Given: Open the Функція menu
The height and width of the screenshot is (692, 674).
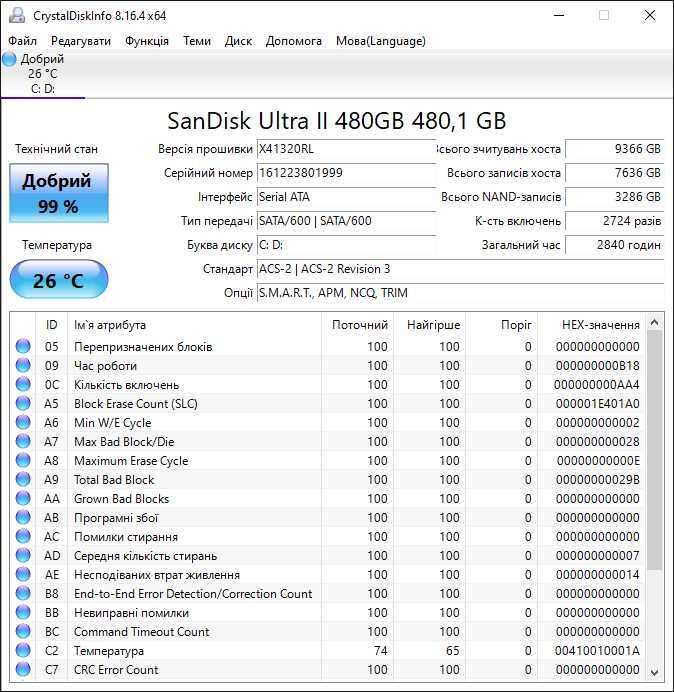Looking at the screenshot, I should coord(147,41).
